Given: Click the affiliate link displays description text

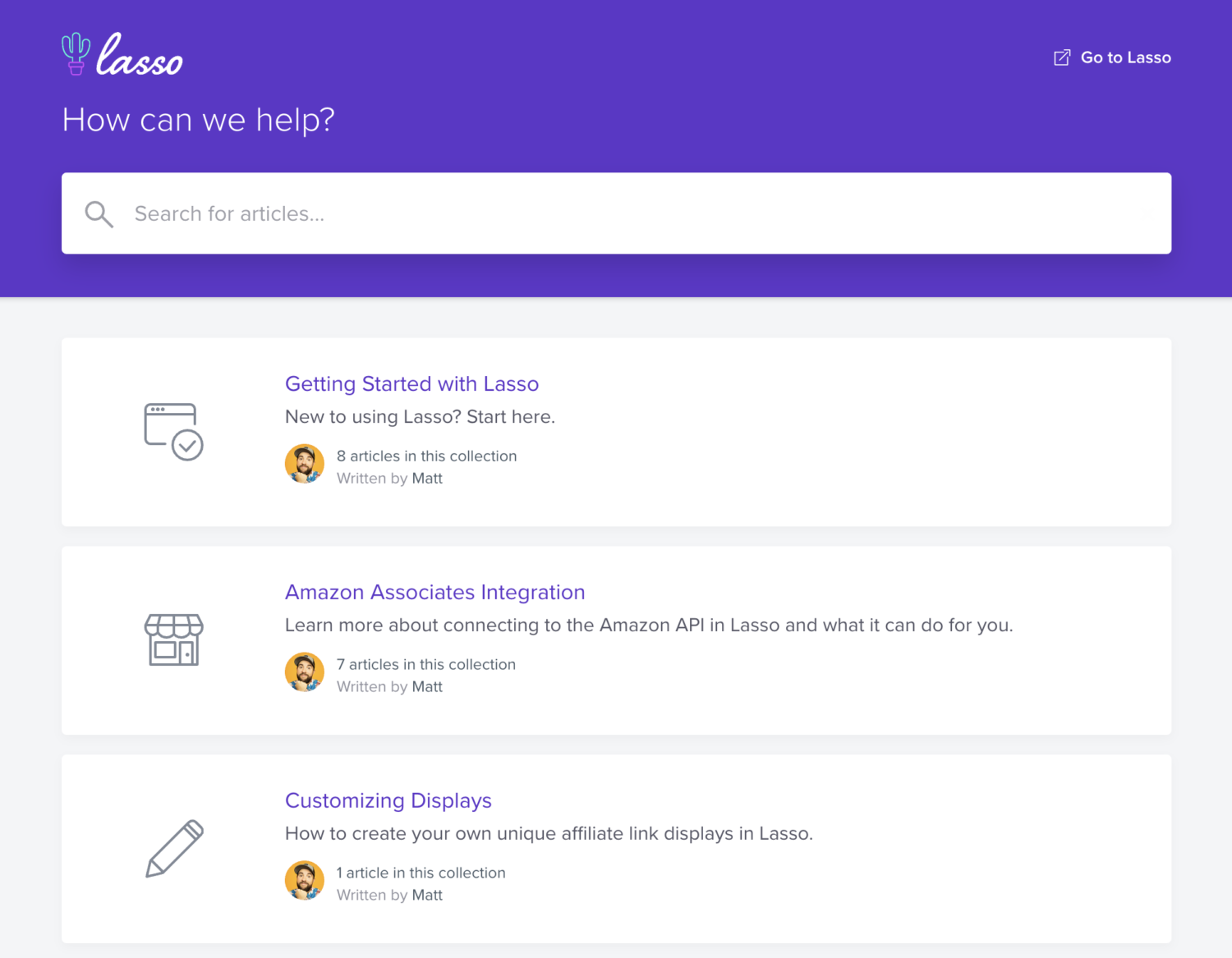Looking at the screenshot, I should pyautogui.click(x=549, y=834).
